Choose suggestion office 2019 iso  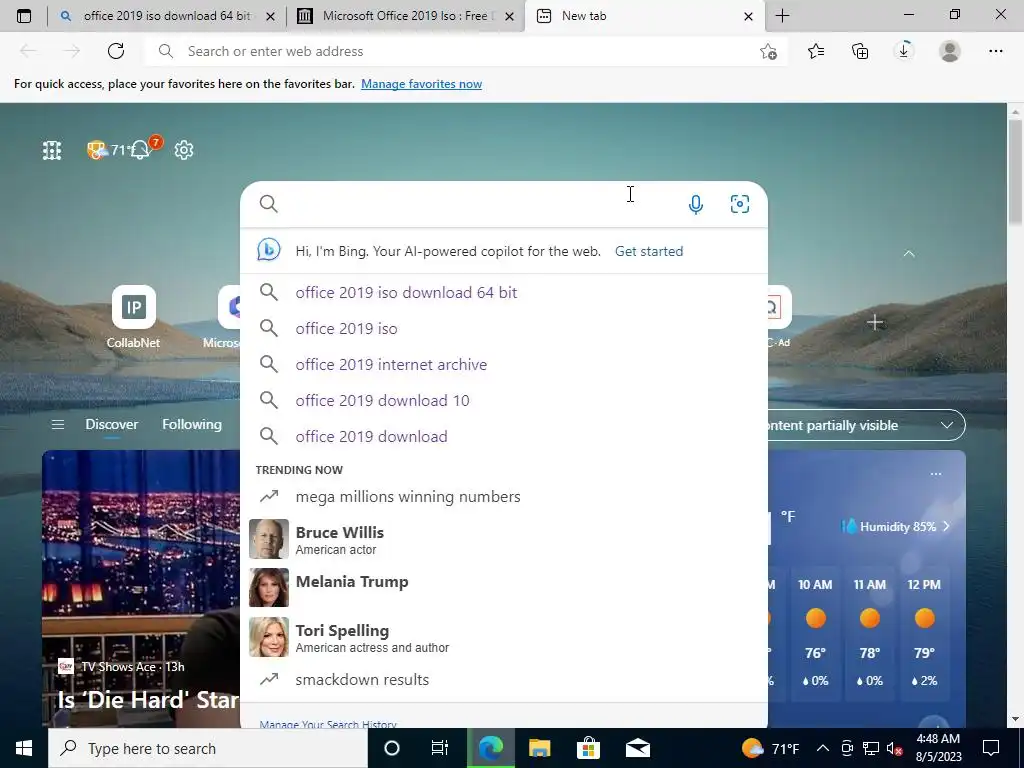point(504,328)
